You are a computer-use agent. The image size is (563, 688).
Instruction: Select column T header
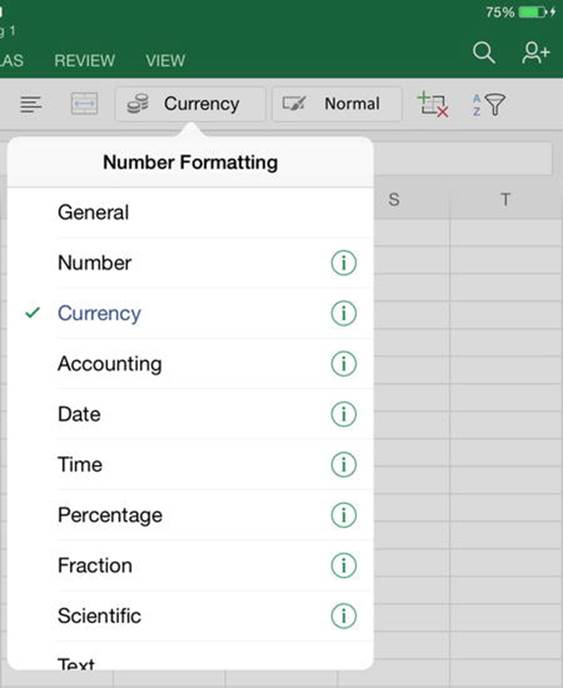point(506,200)
